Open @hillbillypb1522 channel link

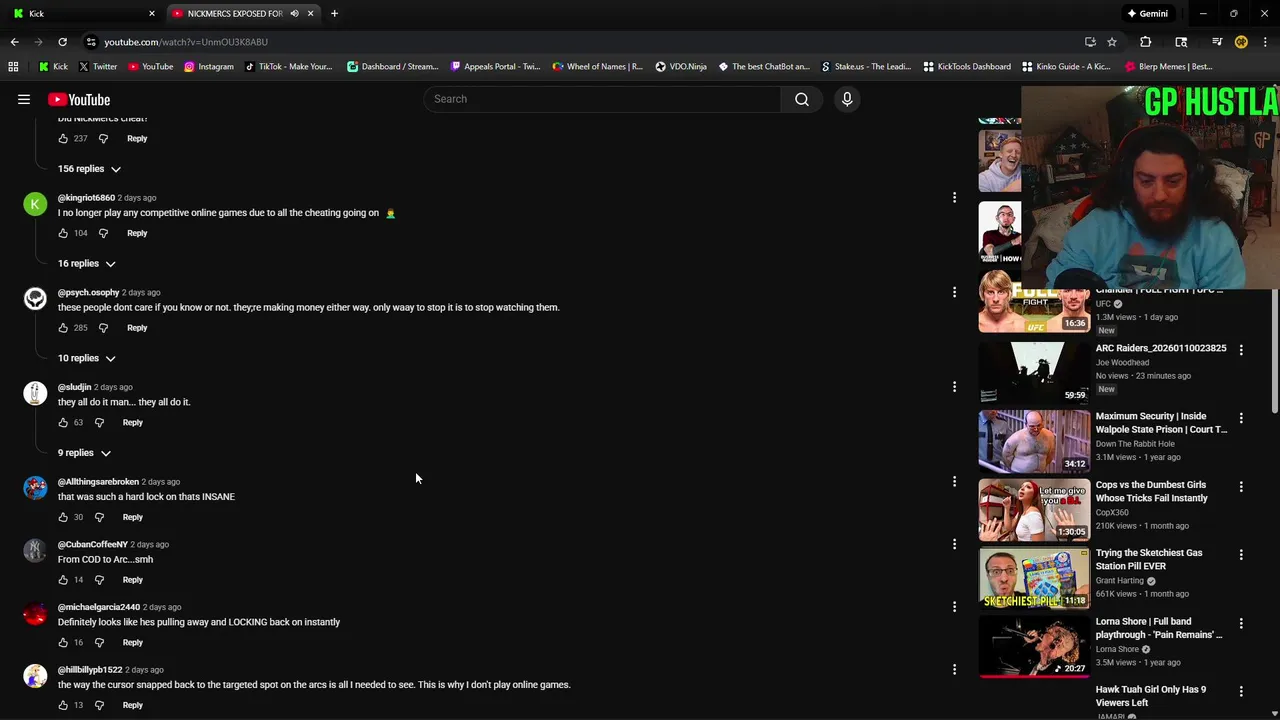pyautogui.click(x=90, y=670)
